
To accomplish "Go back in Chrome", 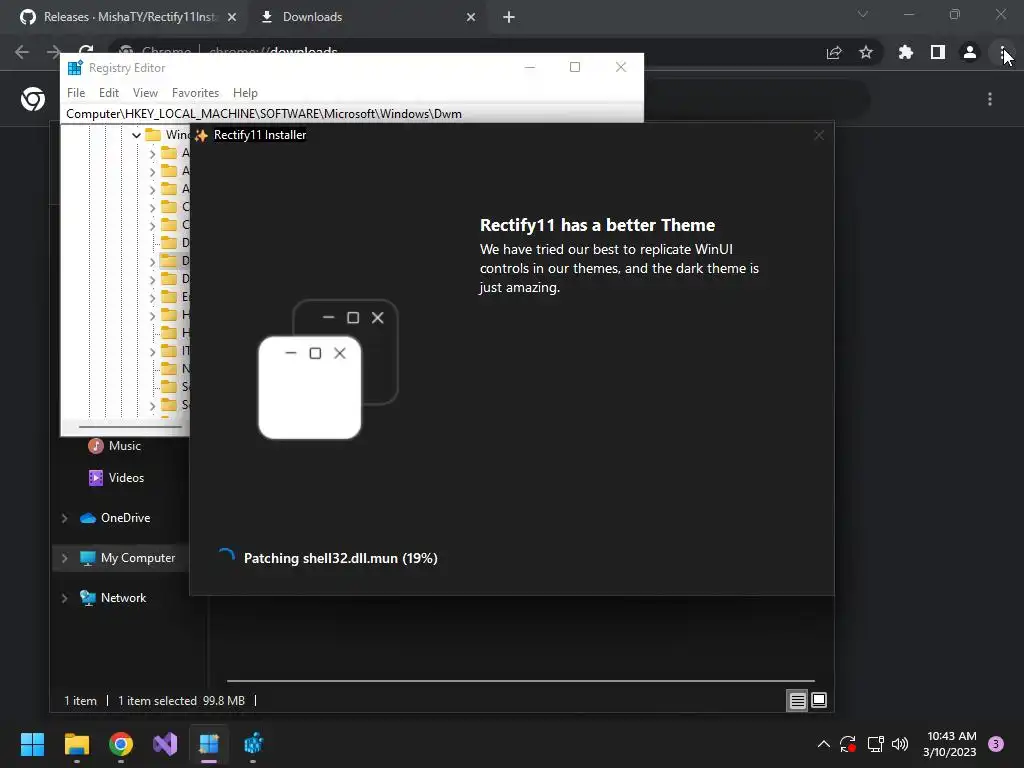I will [22, 52].
